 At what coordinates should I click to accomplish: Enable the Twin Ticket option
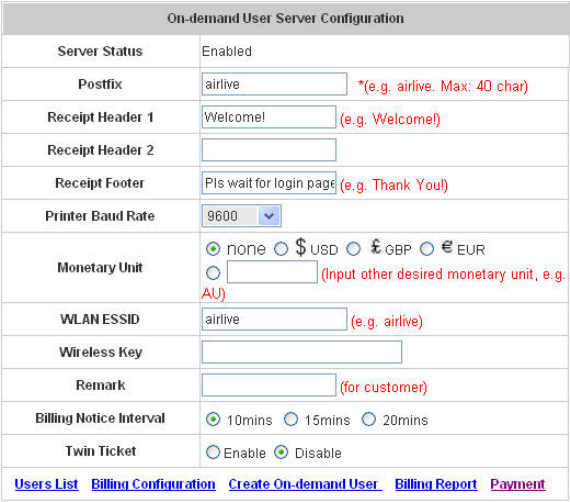tap(213, 452)
